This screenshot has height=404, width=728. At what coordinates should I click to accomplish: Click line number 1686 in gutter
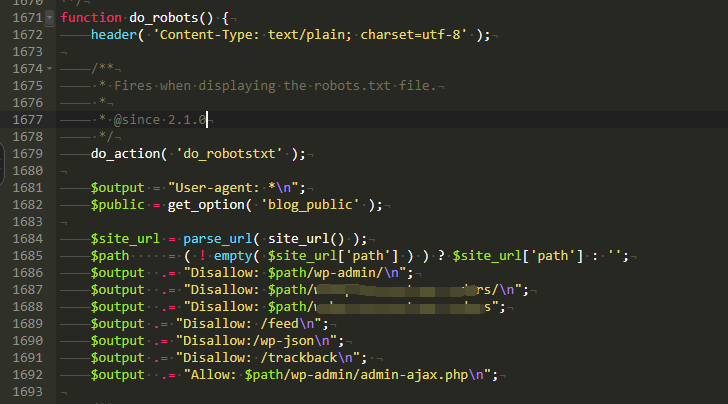pyautogui.click(x=27, y=273)
